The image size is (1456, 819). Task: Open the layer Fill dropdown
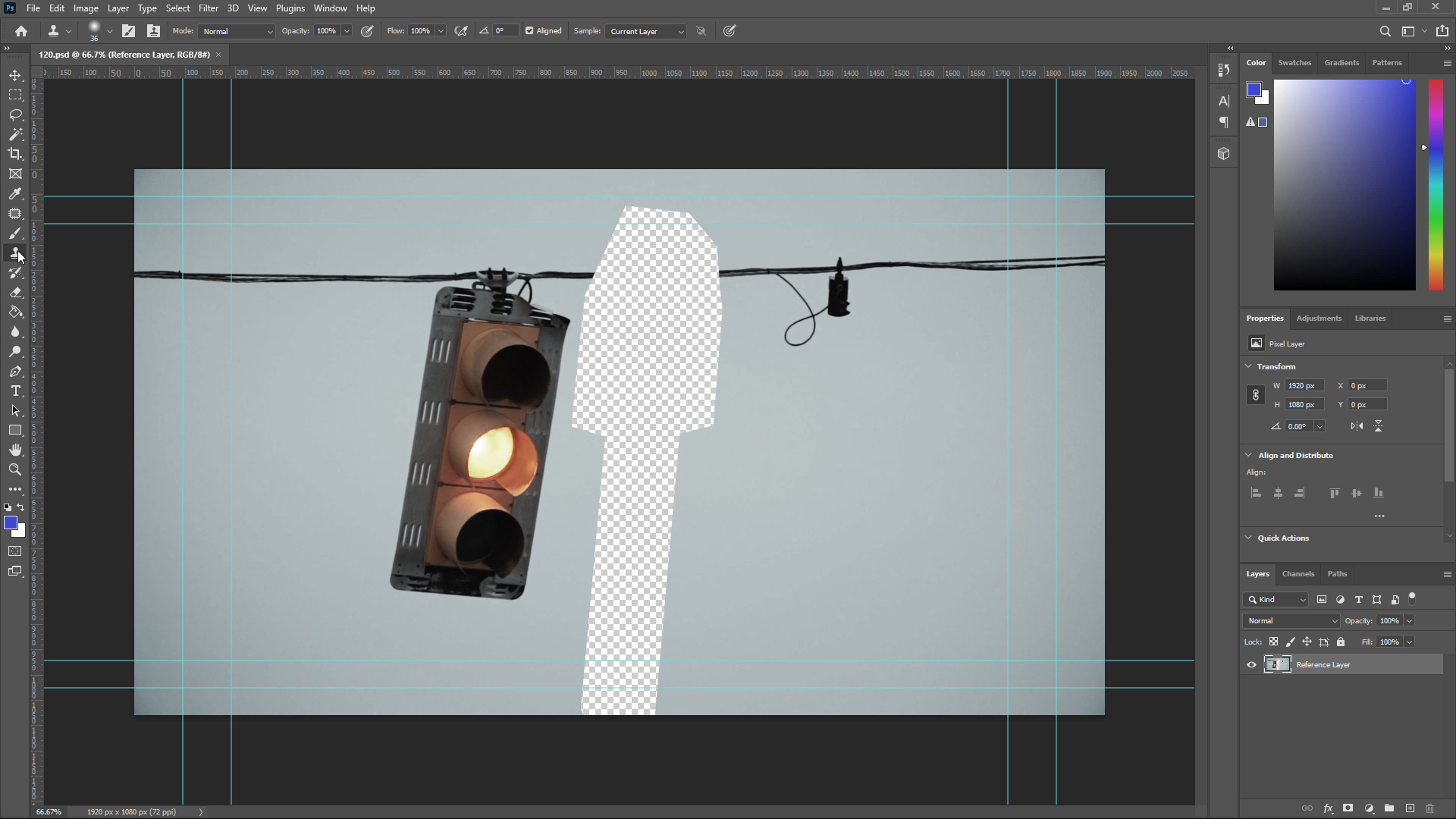pos(1409,642)
